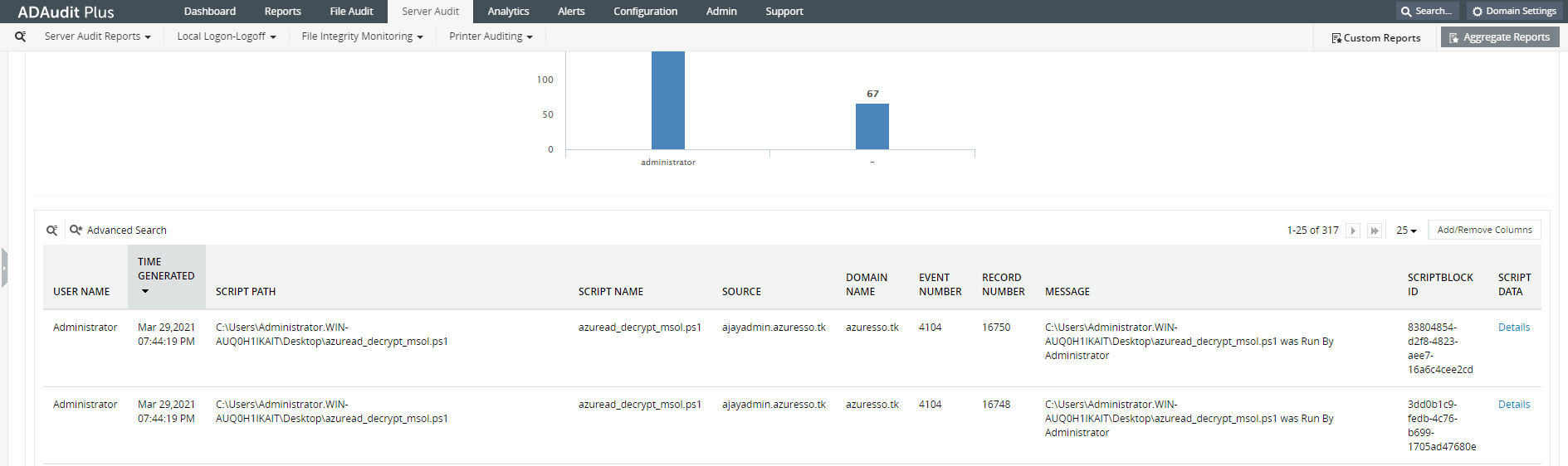Sort by RECORD NUMBER column header
The width and height of the screenshot is (1568, 466).
(1004, 284)
